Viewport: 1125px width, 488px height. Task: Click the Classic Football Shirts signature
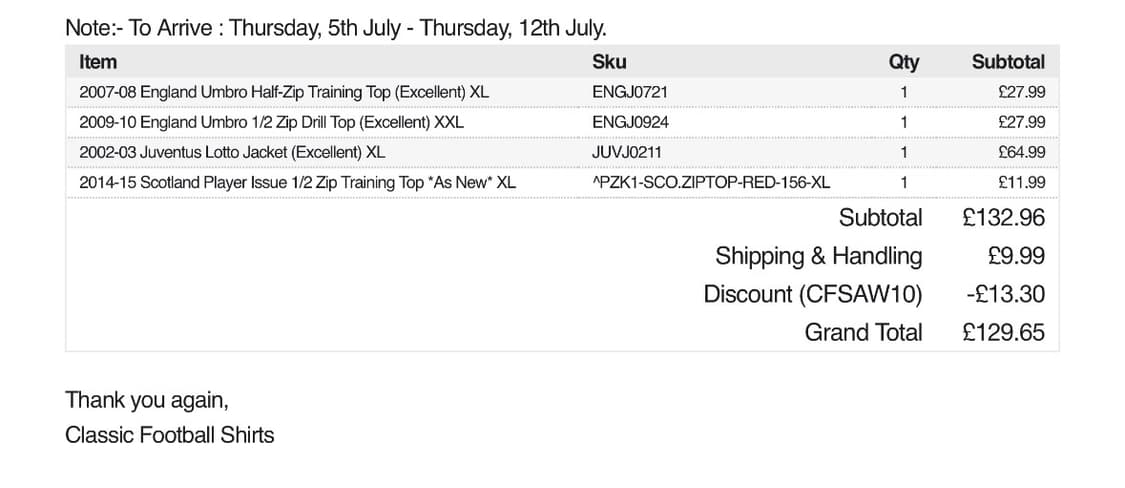(169, 435)
